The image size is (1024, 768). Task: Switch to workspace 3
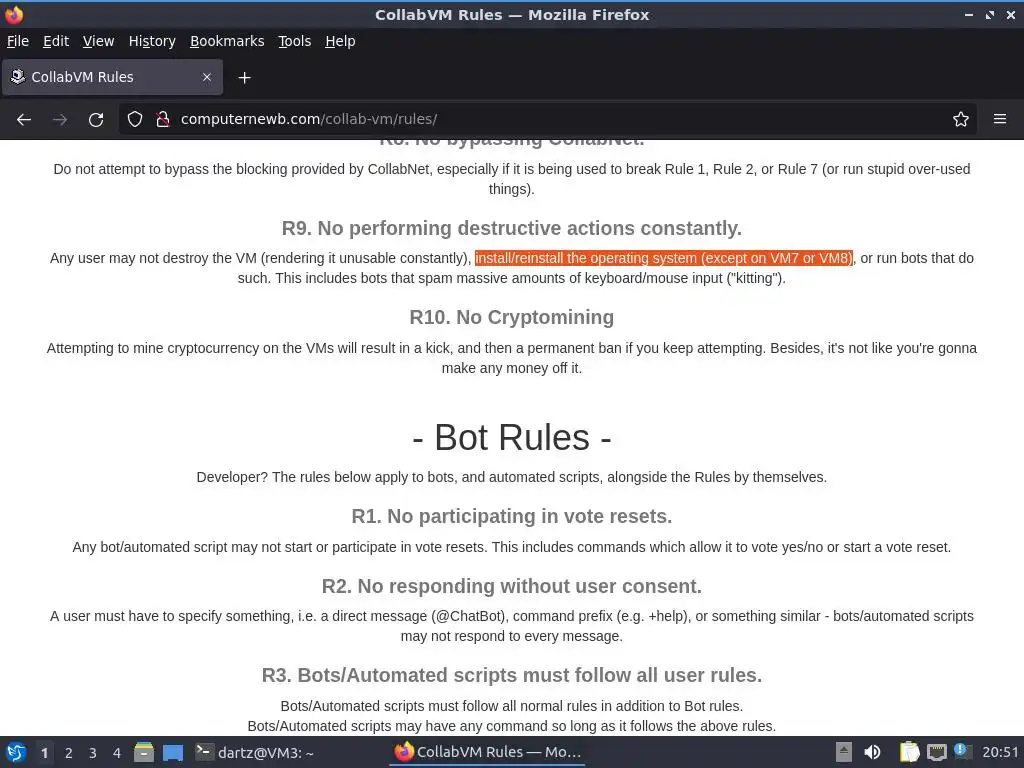(x=93, y=753)
